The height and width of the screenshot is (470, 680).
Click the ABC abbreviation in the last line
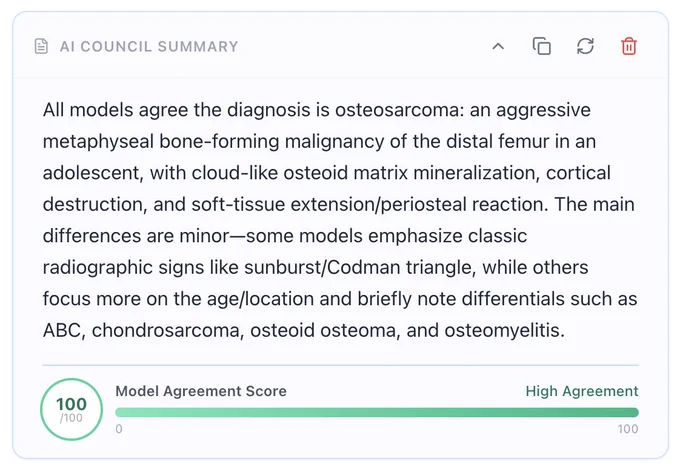[61, 330]
